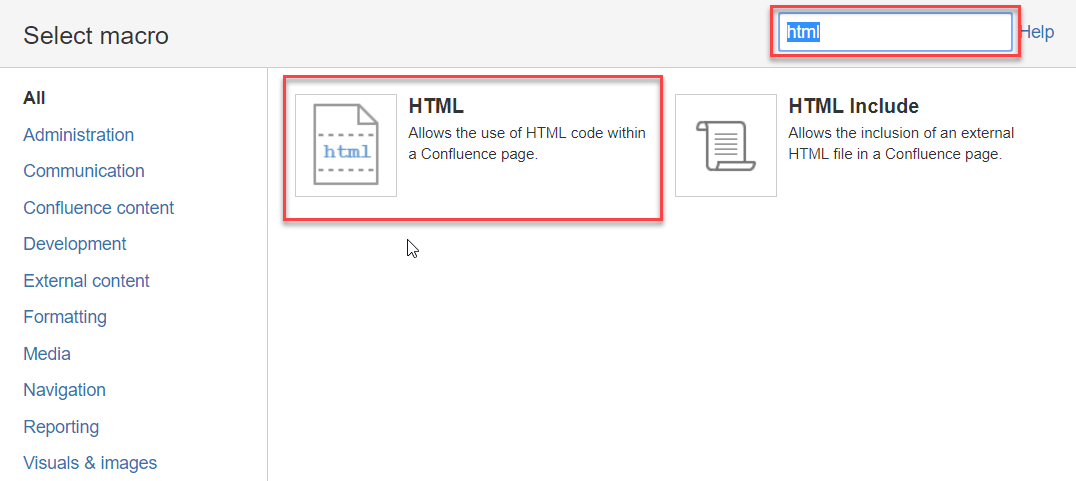The image size is (1076, 481).
Task: Filter by Reporting category
Action: coord(61,427)
